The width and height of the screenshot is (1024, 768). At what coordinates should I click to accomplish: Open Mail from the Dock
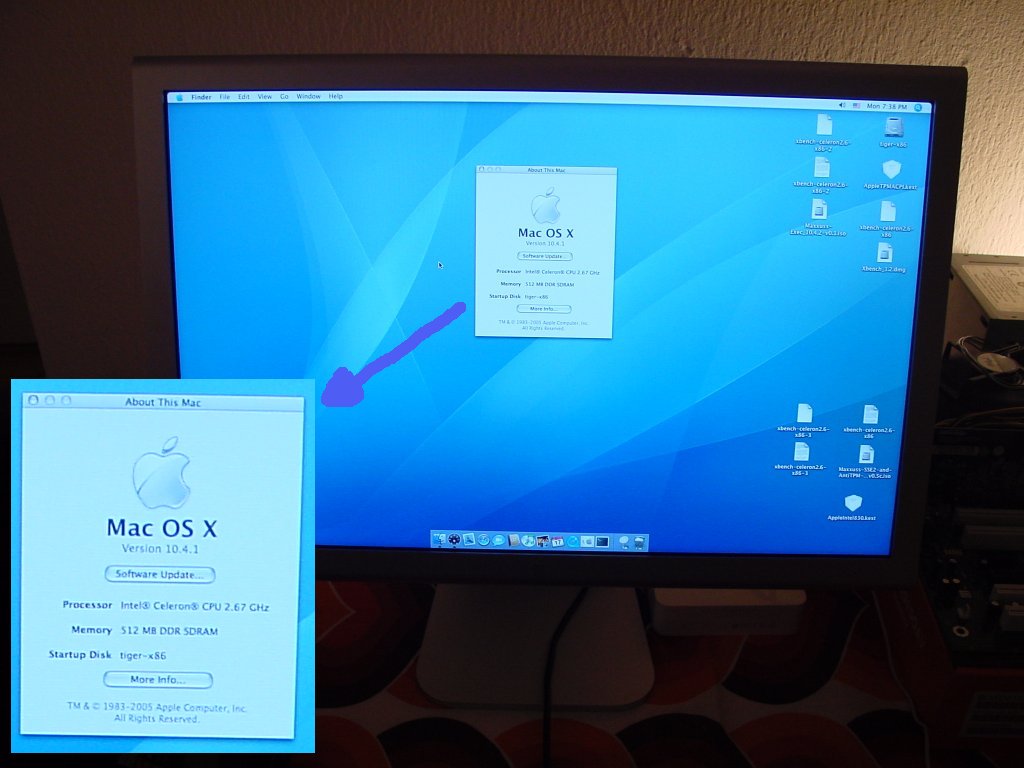point(469,540)
